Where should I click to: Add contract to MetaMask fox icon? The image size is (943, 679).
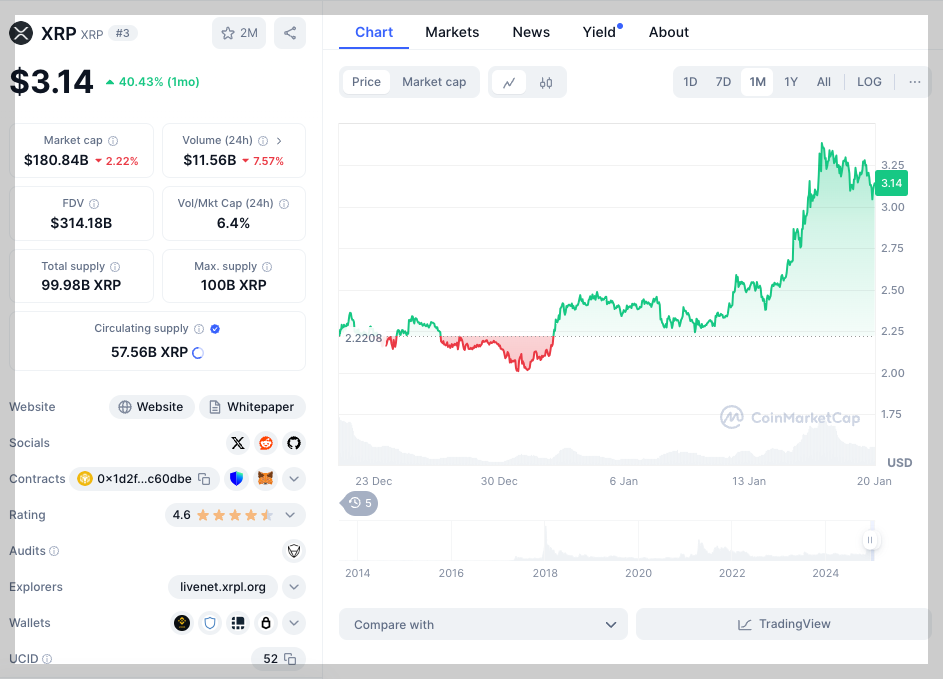click(265, 479)
